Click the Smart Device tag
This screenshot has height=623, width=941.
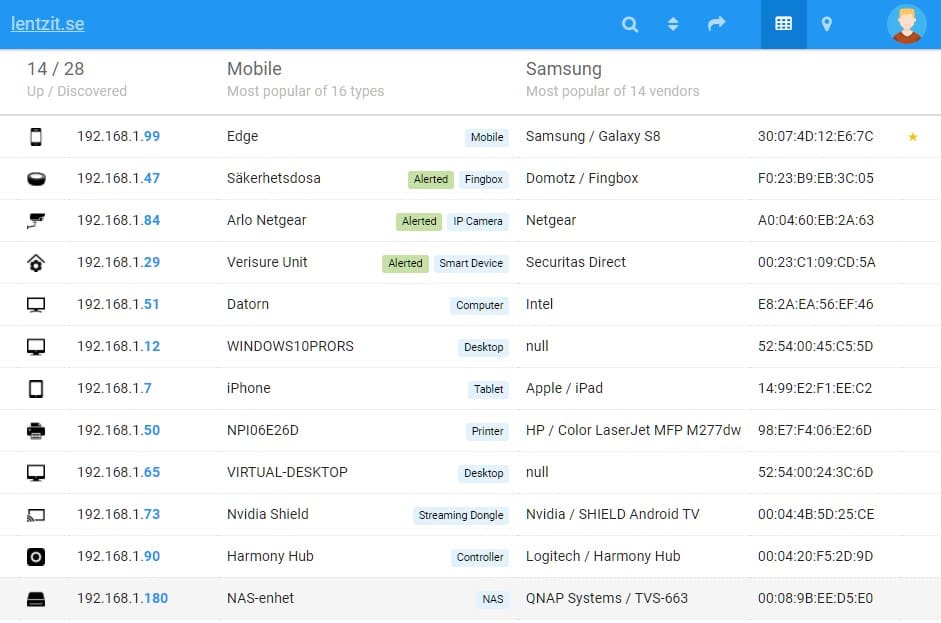tap(471, 263)
